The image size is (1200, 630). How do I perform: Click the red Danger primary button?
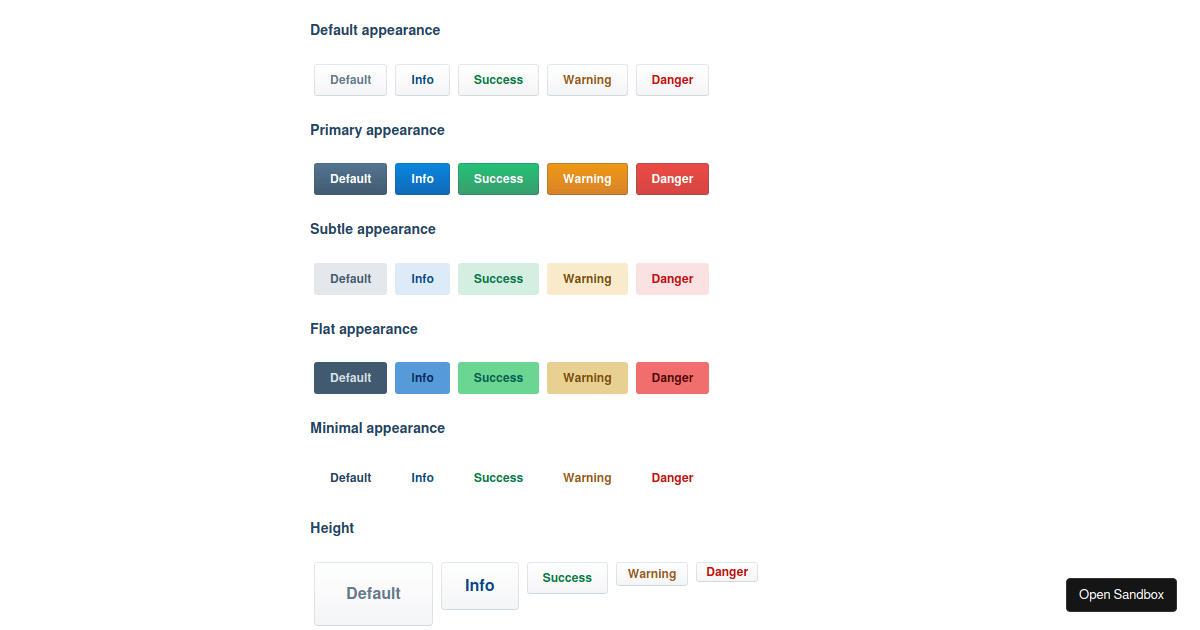672,178
